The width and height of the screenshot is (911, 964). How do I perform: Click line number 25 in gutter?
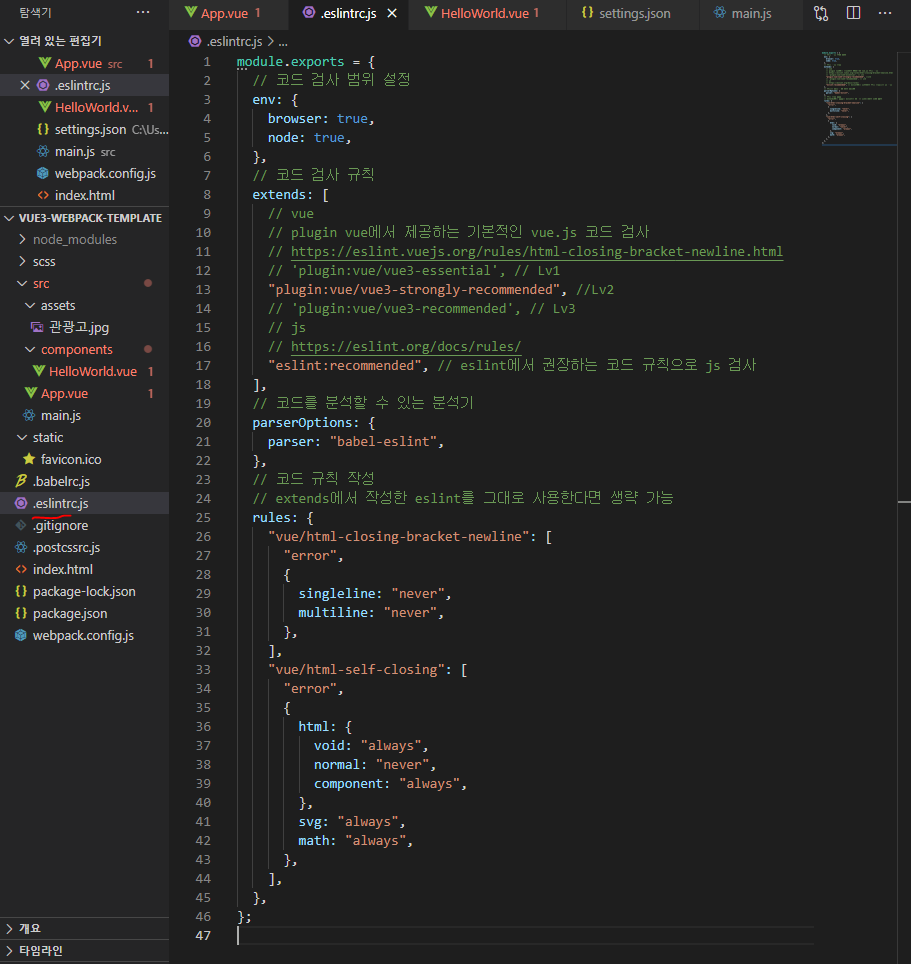pyautogui.click(x=203, y=518)
